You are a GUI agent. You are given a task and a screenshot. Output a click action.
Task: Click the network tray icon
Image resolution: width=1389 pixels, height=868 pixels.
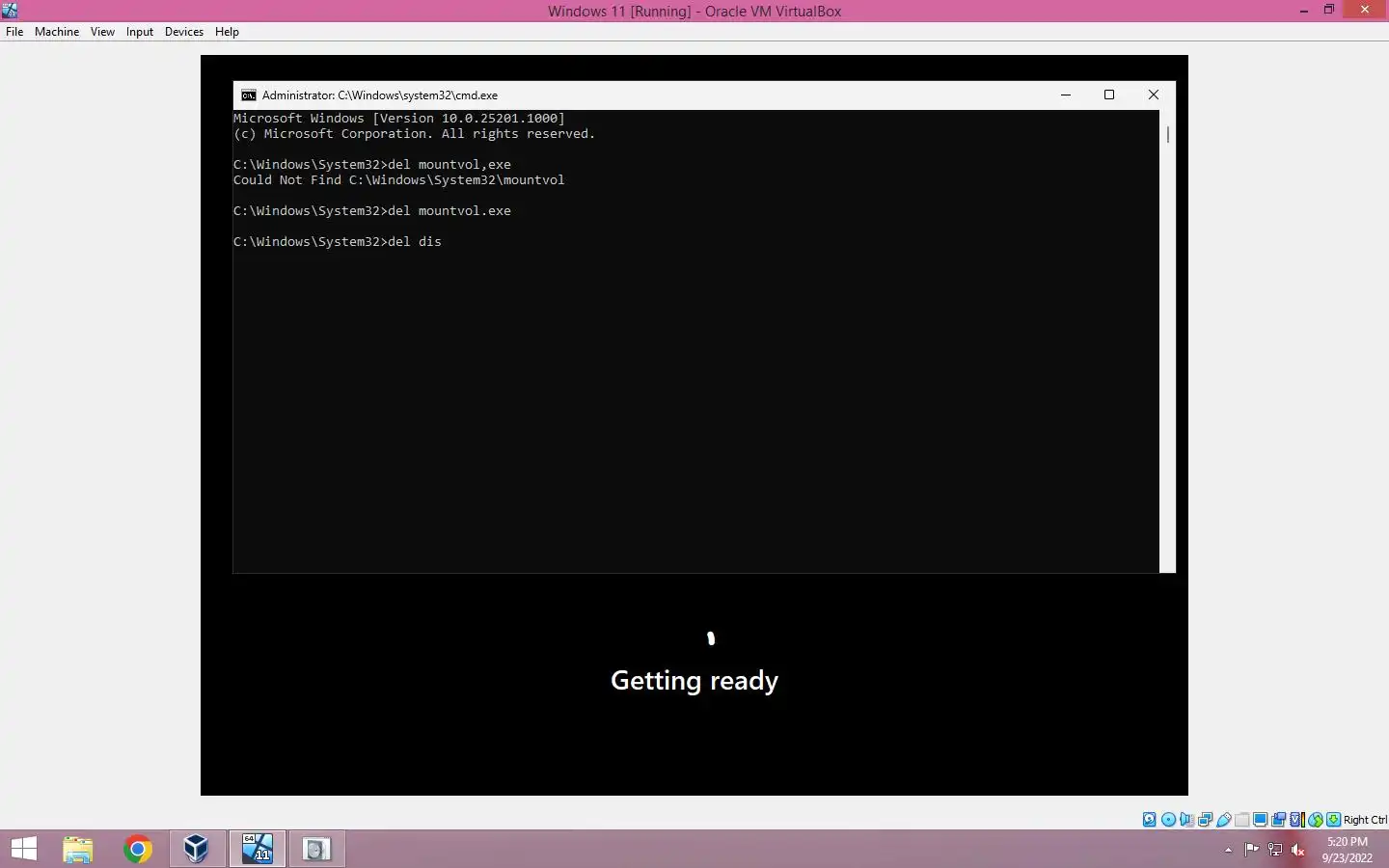coord(1275,850)
